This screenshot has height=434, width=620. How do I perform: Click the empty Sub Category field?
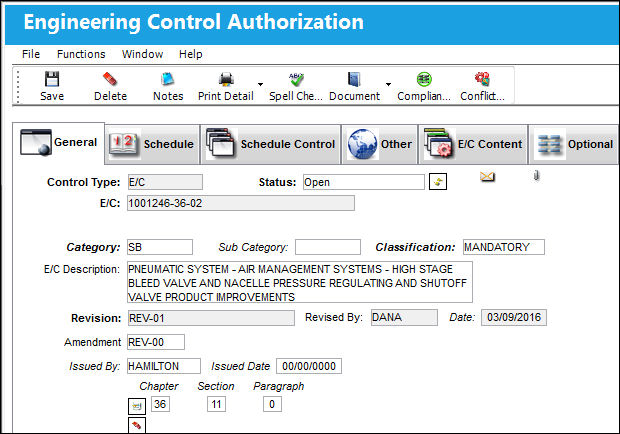pos(328,247)
